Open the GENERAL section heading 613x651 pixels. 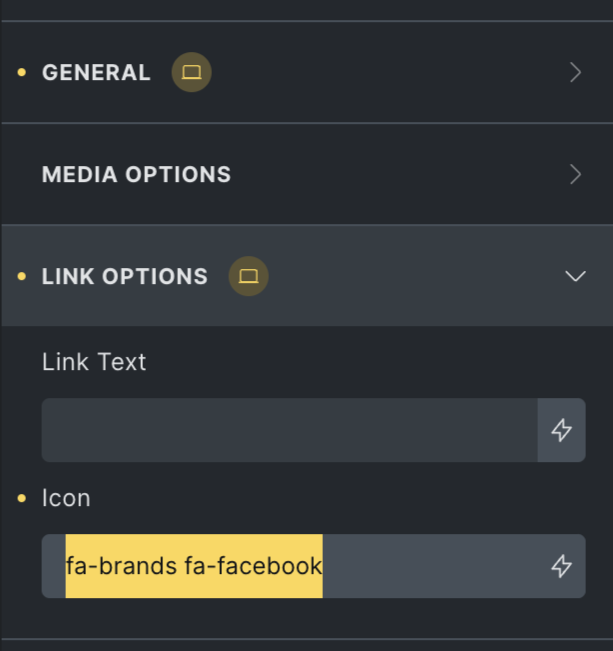tap(96, 73)
